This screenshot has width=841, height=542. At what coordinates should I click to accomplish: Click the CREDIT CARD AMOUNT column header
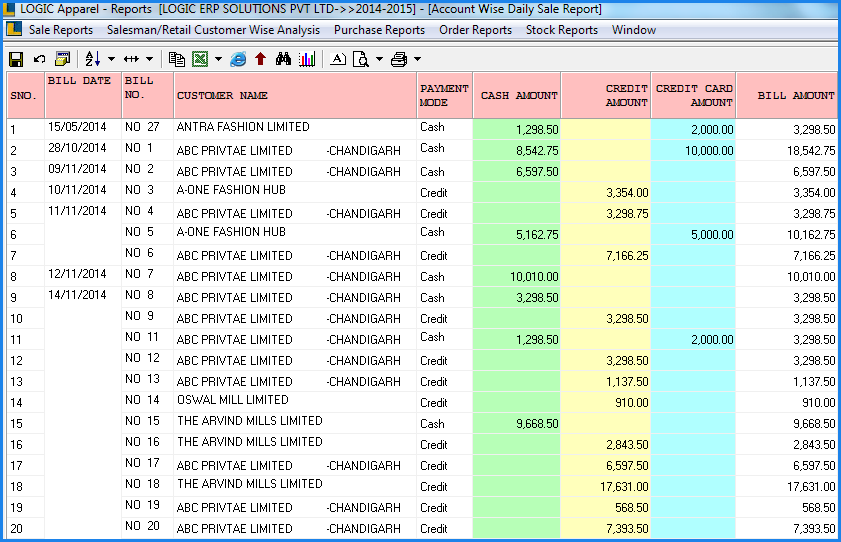click(694, 95)
